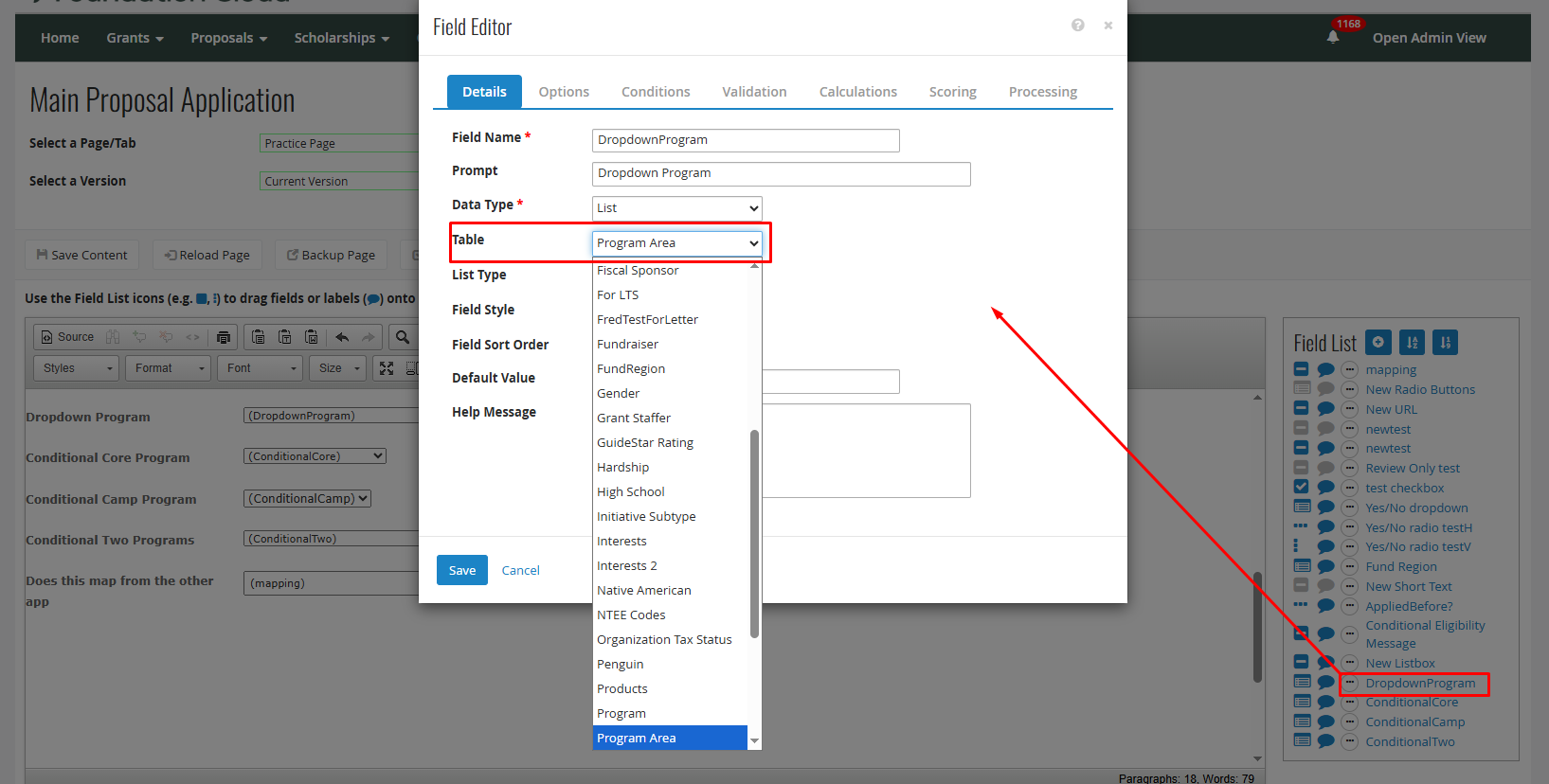
Task: Open the Font dropdown in the editor
Action: pyautogui.click(x=260, y=368)
